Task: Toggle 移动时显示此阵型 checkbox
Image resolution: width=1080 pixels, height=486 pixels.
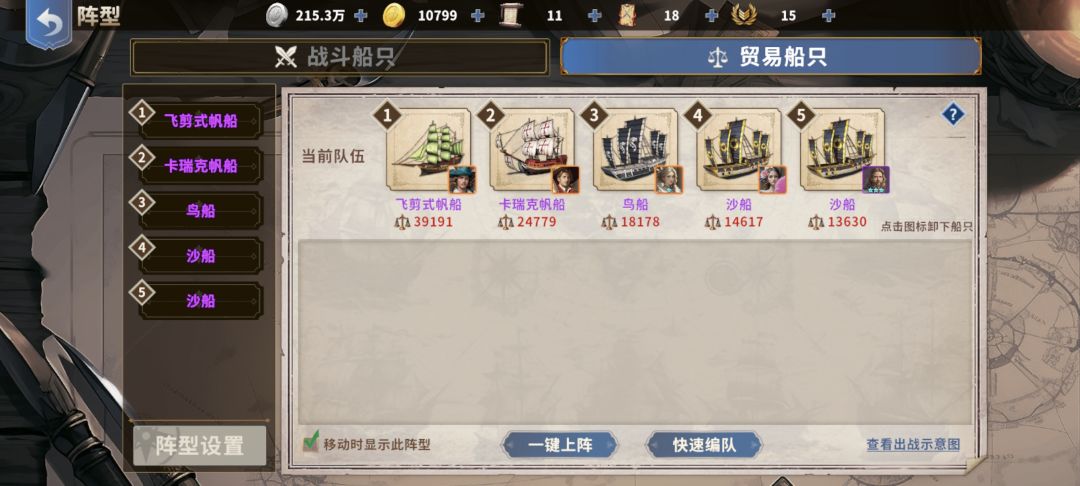Action: 311,442
